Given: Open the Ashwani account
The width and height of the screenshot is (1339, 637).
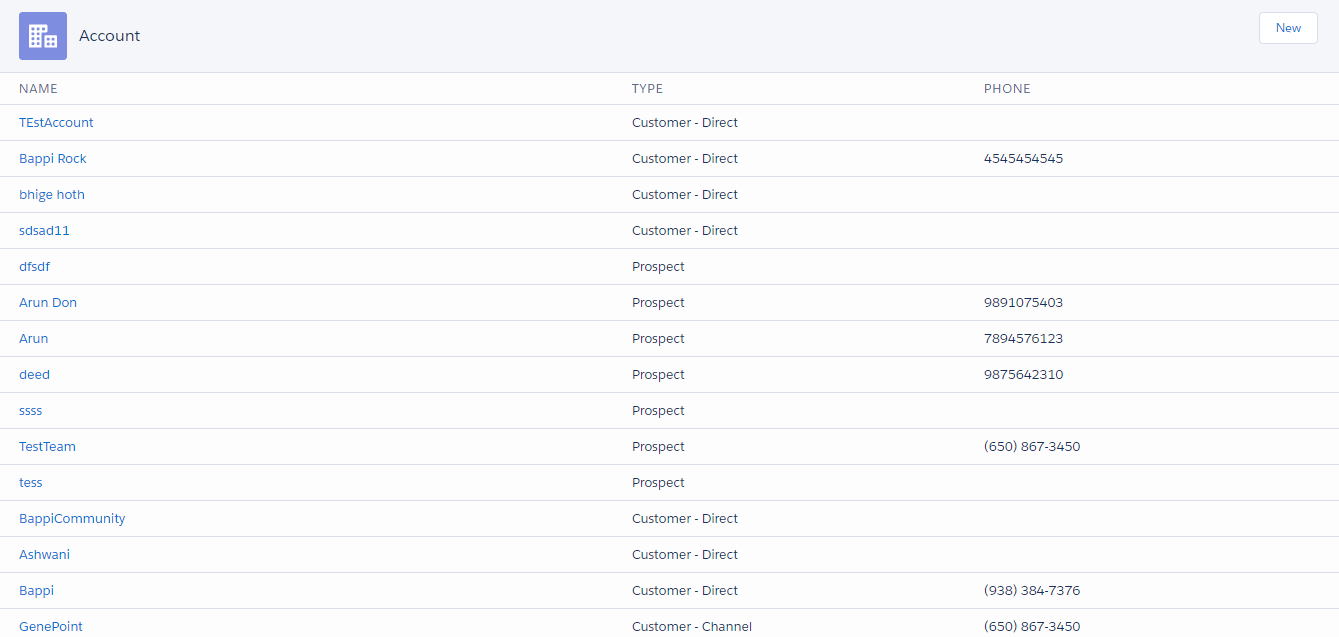Looking at the screenshot, I should click(x=44, y=555).
